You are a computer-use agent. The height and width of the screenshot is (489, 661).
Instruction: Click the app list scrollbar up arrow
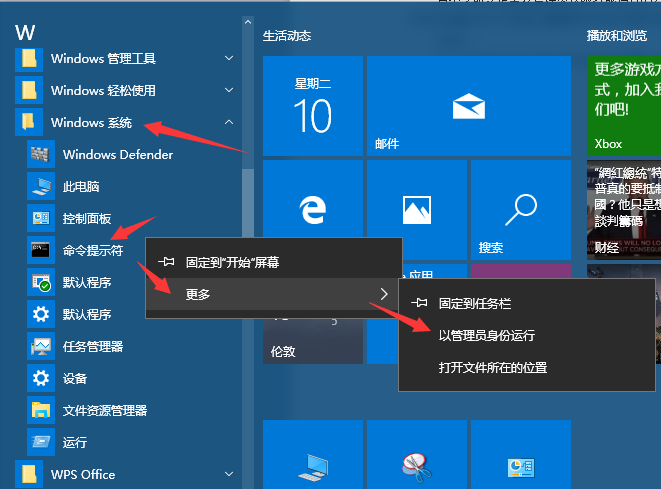point(248,22)
